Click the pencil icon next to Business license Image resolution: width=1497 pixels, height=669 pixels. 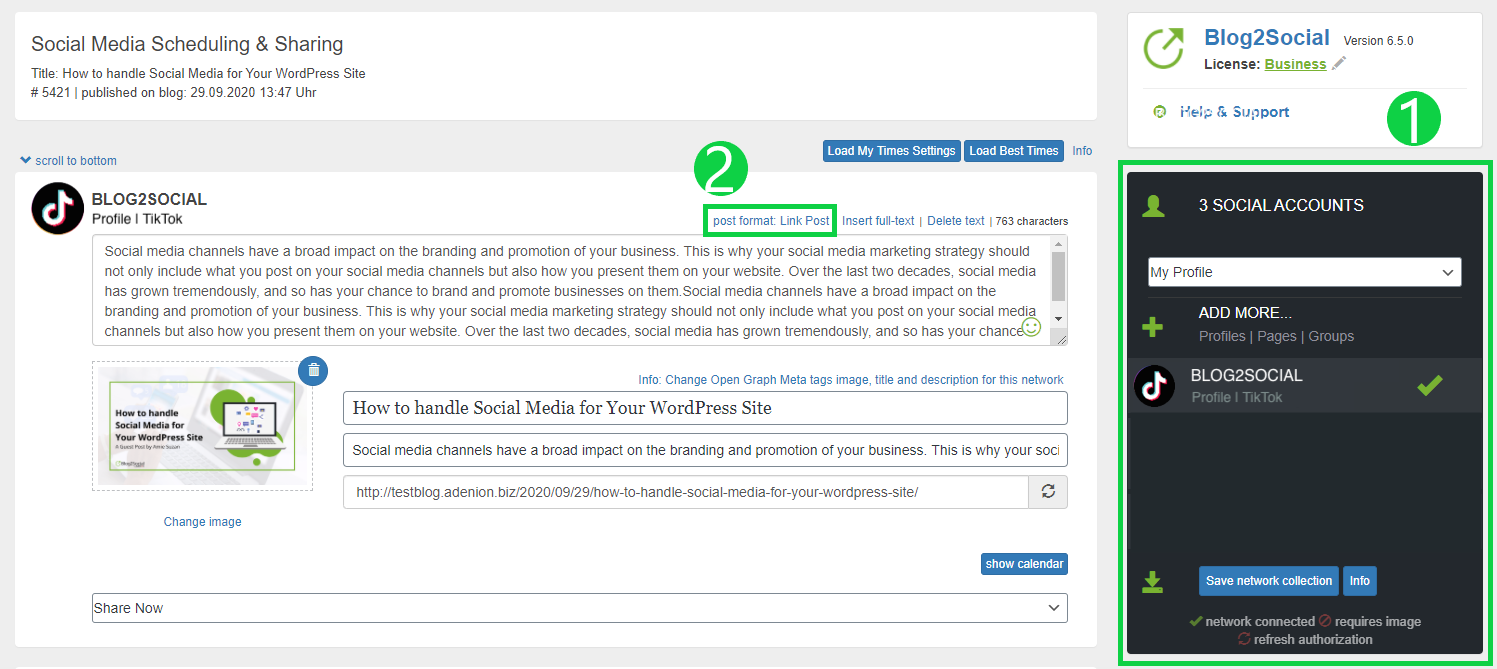point(1339,63)
